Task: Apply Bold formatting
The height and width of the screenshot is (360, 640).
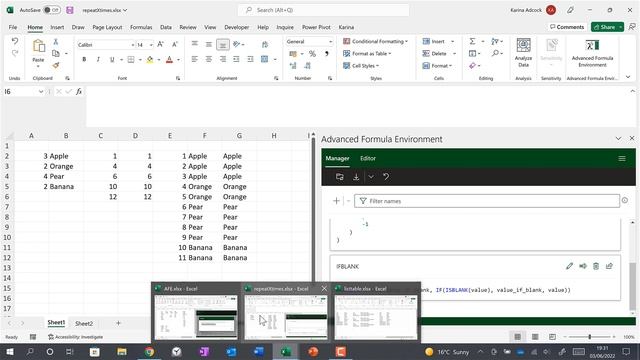Action: (x=84, y=60)
